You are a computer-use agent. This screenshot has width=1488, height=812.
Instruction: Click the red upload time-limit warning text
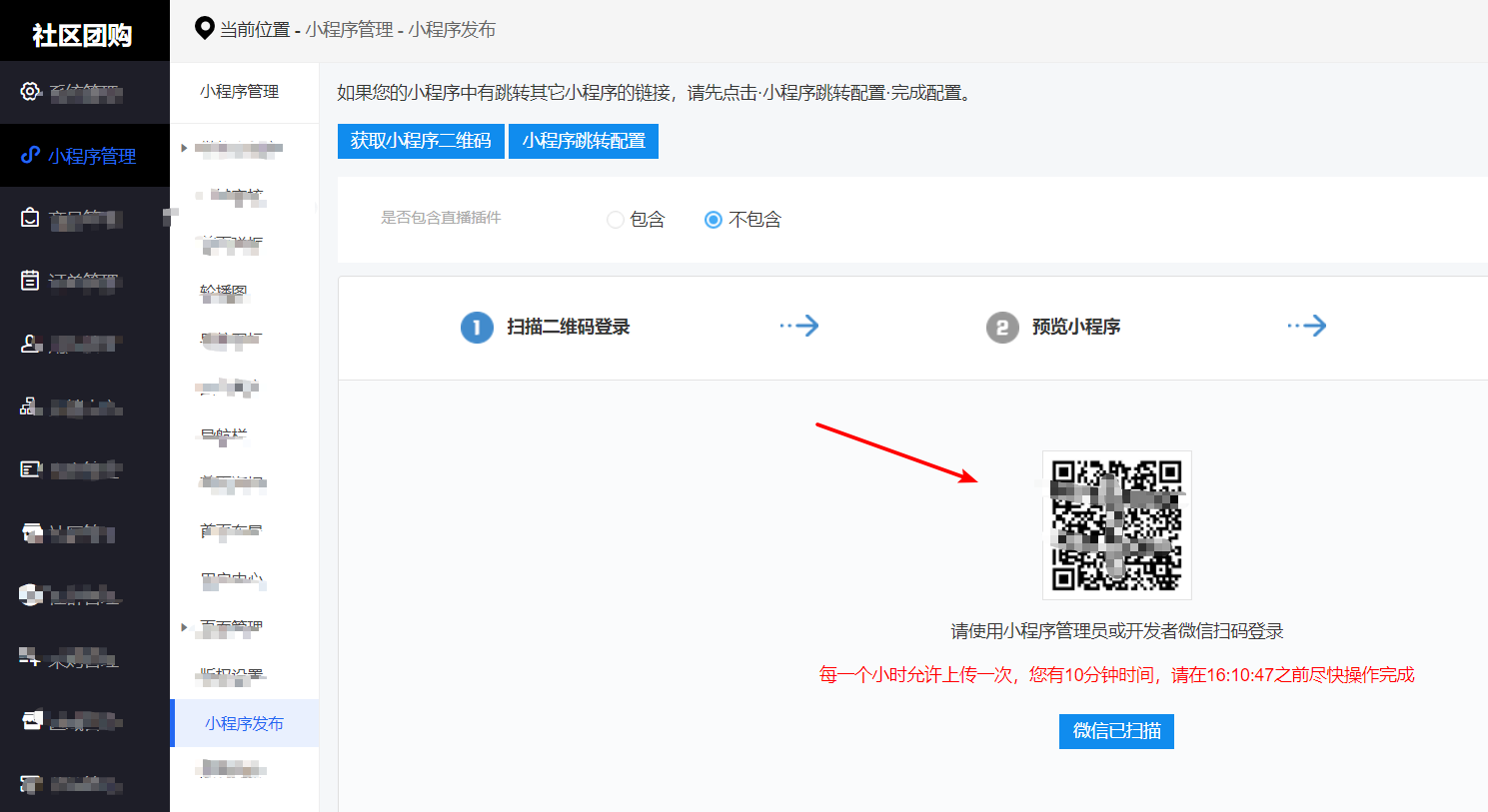(1116, 675)
